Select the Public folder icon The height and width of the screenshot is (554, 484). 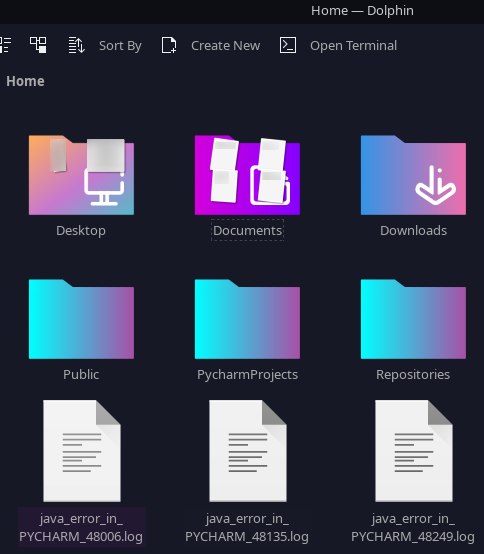[x=81, y=319]
